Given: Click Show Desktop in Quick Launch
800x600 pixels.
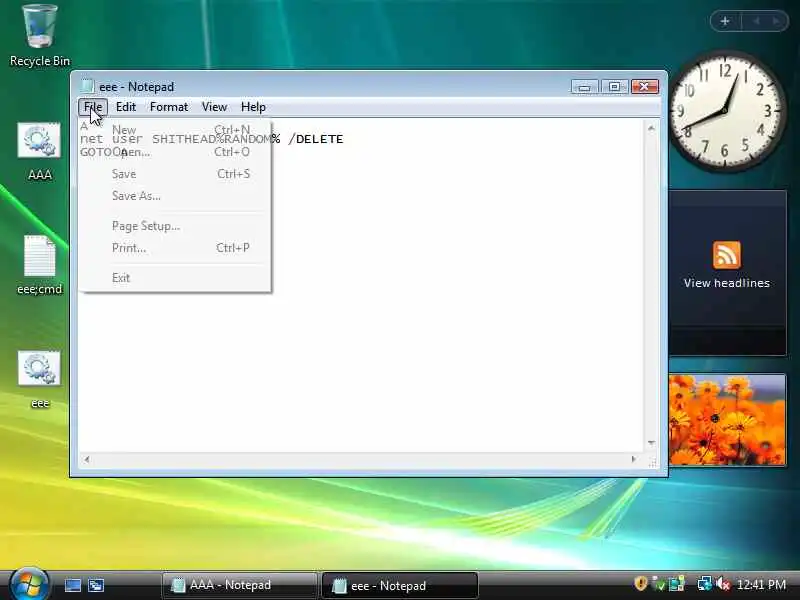Looking at the screenshot, I should click(72, 585).
